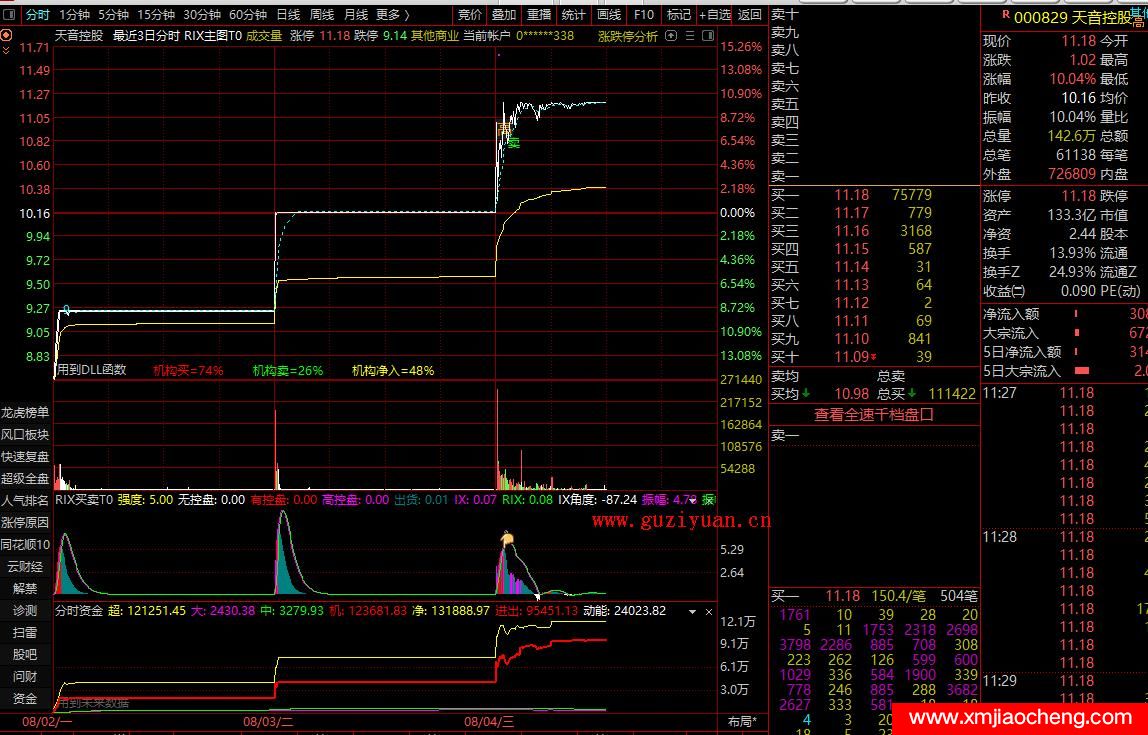The height and width of the screenshot is (735, 1148).
Task: Toggle the 叠加 overlay option
Action: tap(504, 15)
